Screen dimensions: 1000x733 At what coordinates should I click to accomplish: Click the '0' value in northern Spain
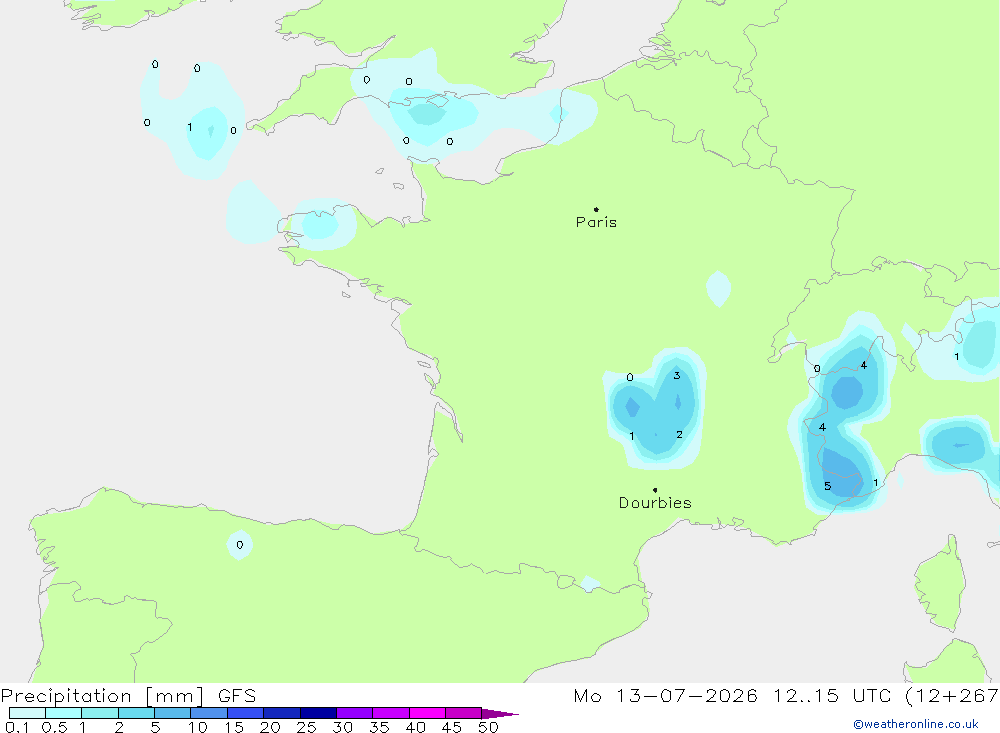point(239,545)
